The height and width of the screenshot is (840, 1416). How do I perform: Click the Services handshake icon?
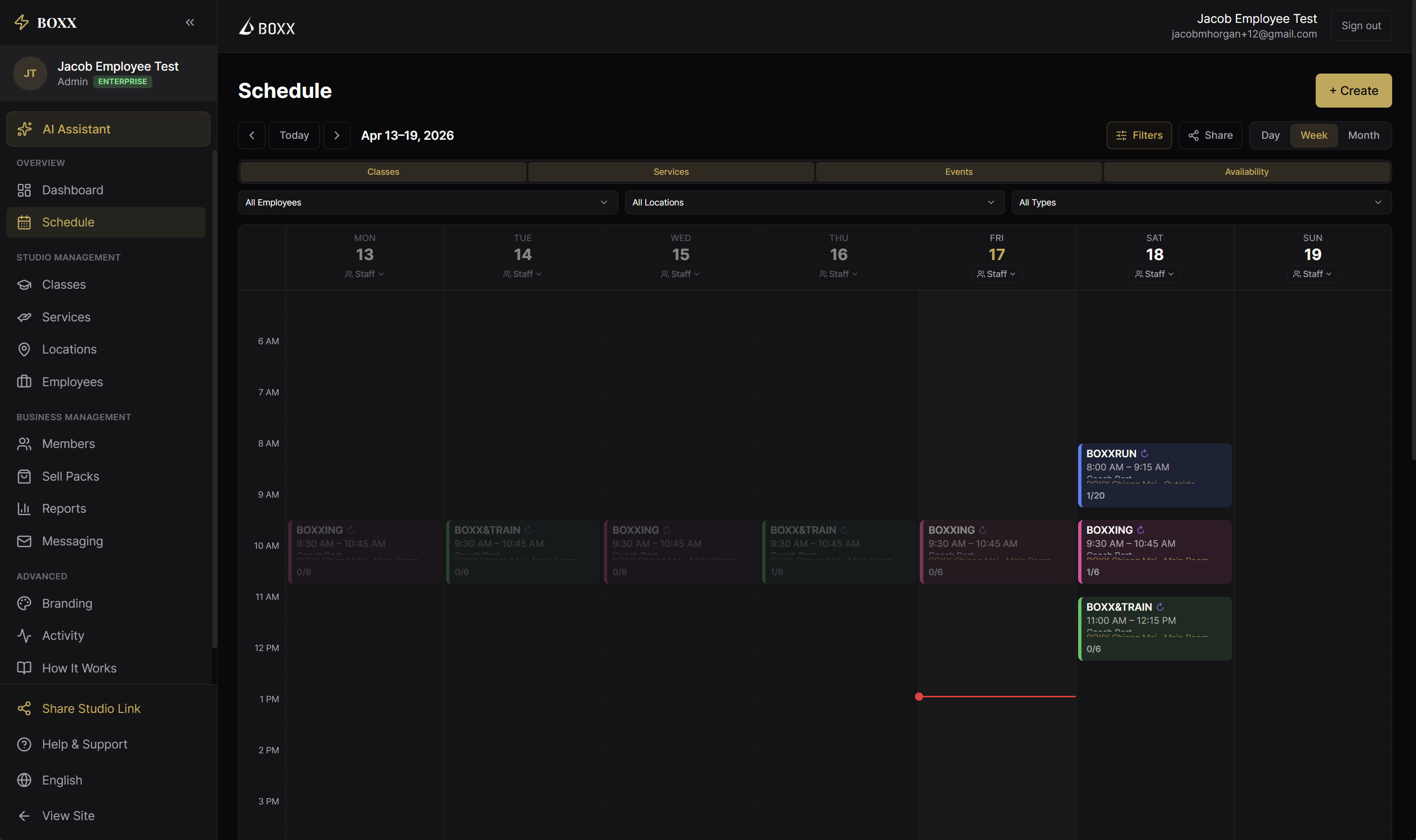pyautogui.click(x=24, y=317)
